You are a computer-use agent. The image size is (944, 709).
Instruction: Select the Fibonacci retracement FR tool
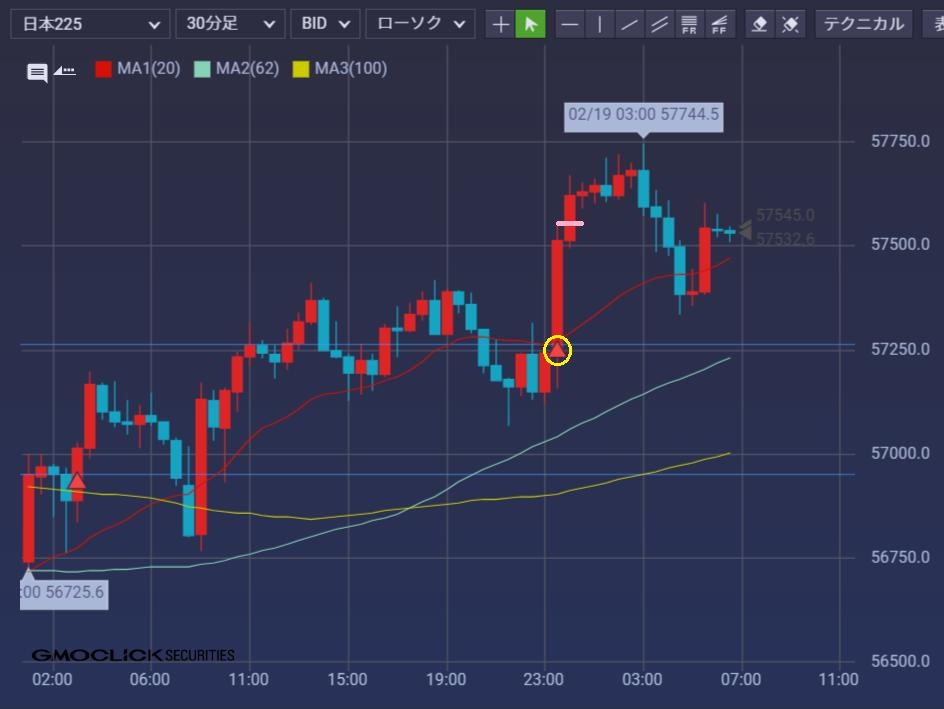pos(689,24)
